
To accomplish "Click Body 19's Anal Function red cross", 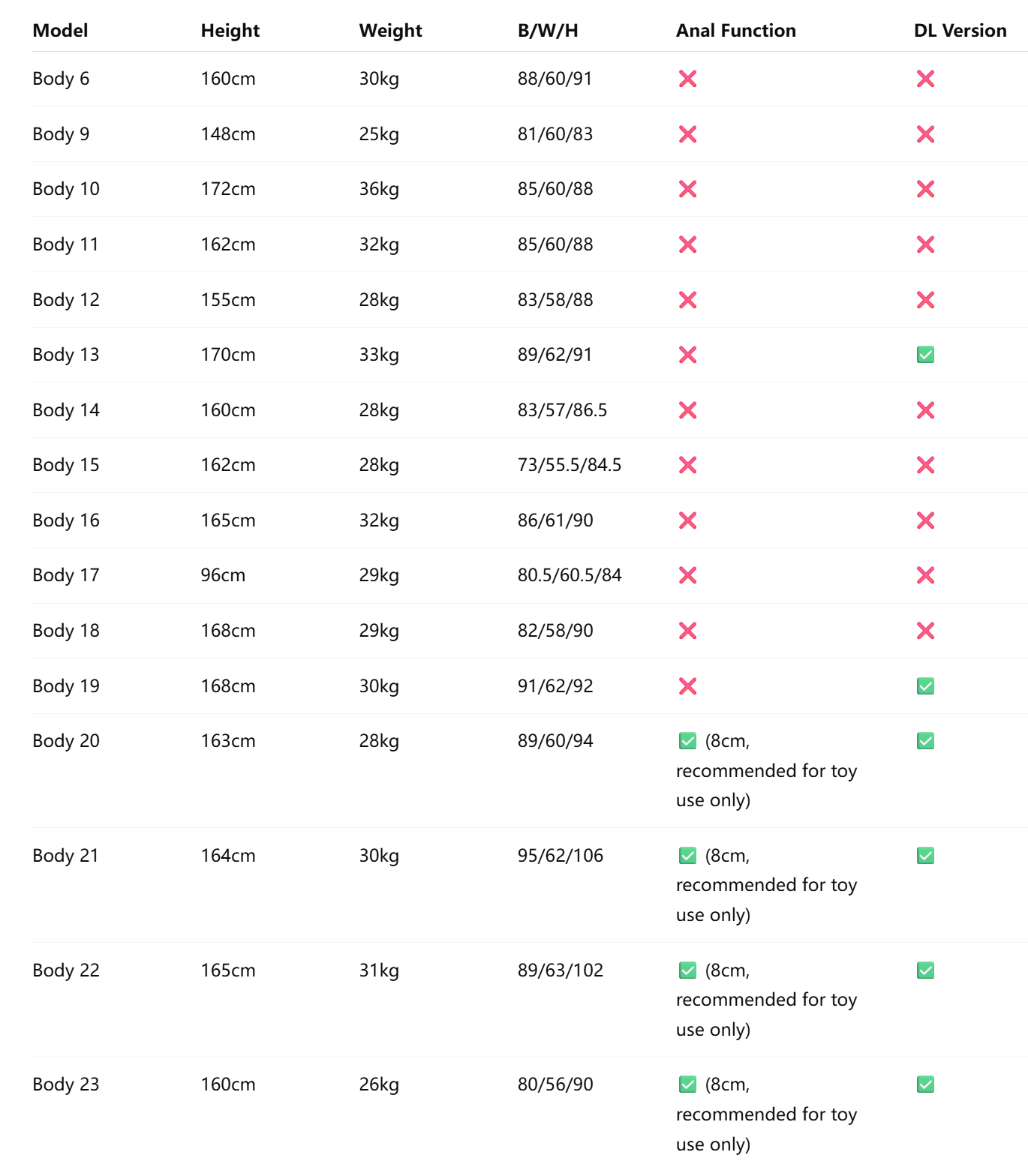I will click(x=687, y=686).
